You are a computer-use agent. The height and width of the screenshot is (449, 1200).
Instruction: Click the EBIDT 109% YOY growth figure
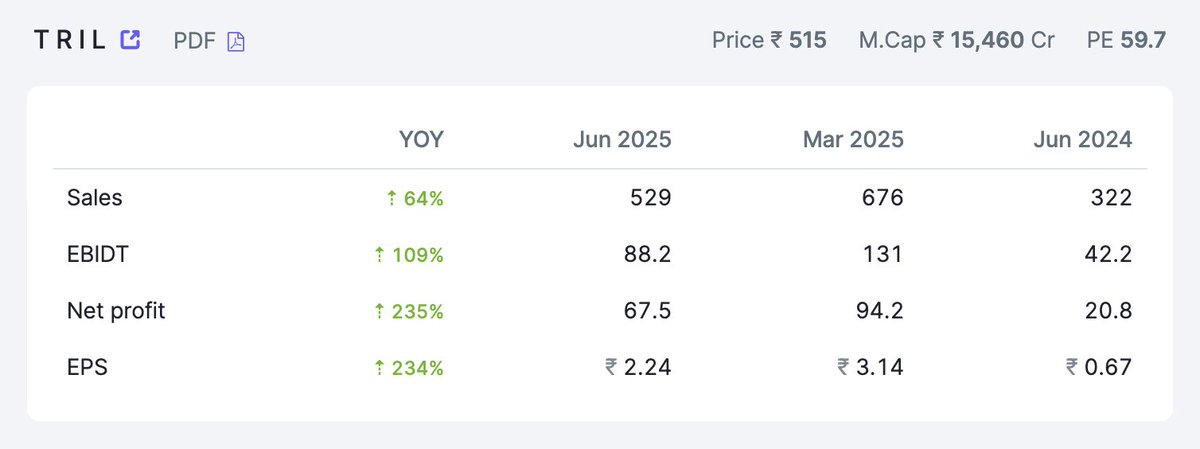(x=407, y=255)
